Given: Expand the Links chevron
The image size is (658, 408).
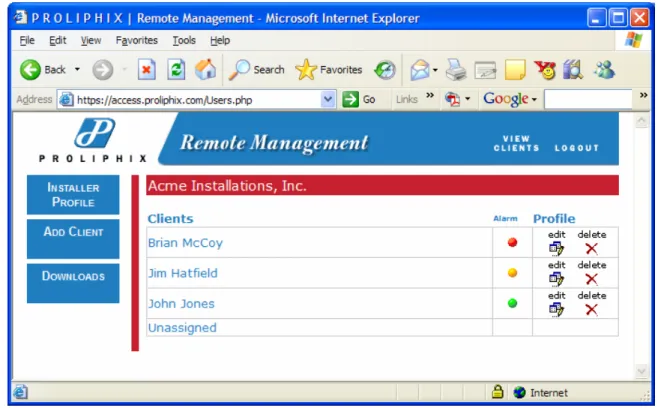Looking at the screenshot, I should click(x=430, y=95).
